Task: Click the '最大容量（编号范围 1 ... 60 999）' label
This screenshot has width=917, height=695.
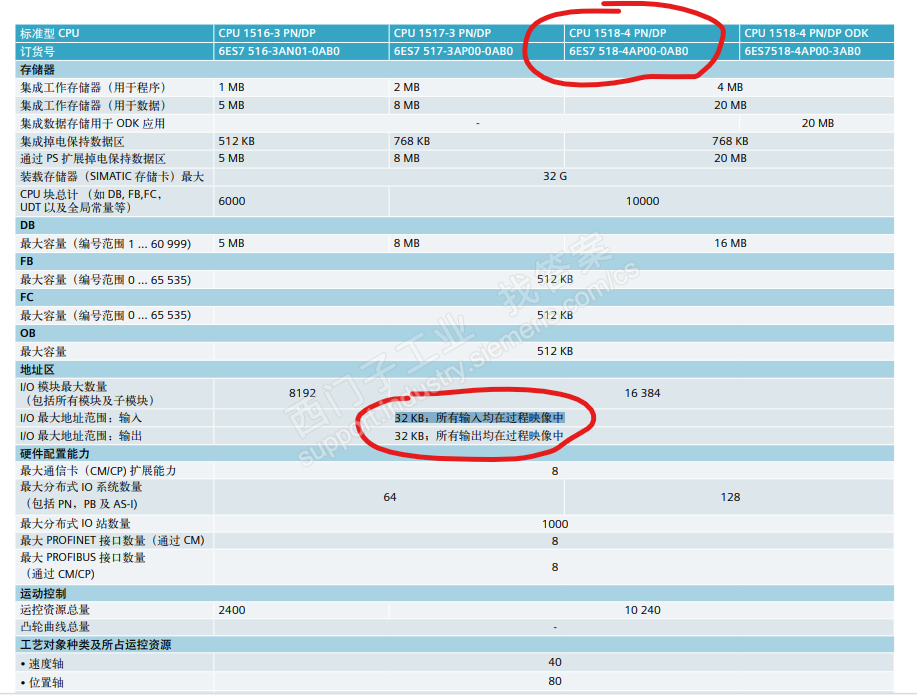Action: (105, 244)
